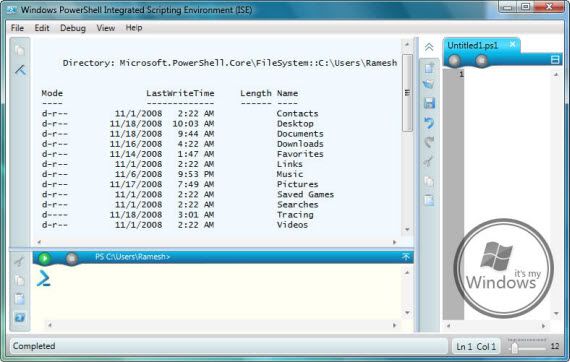570x362 pixels.
Task: Collapse script pane with double chevron
Action: point(429,47)
